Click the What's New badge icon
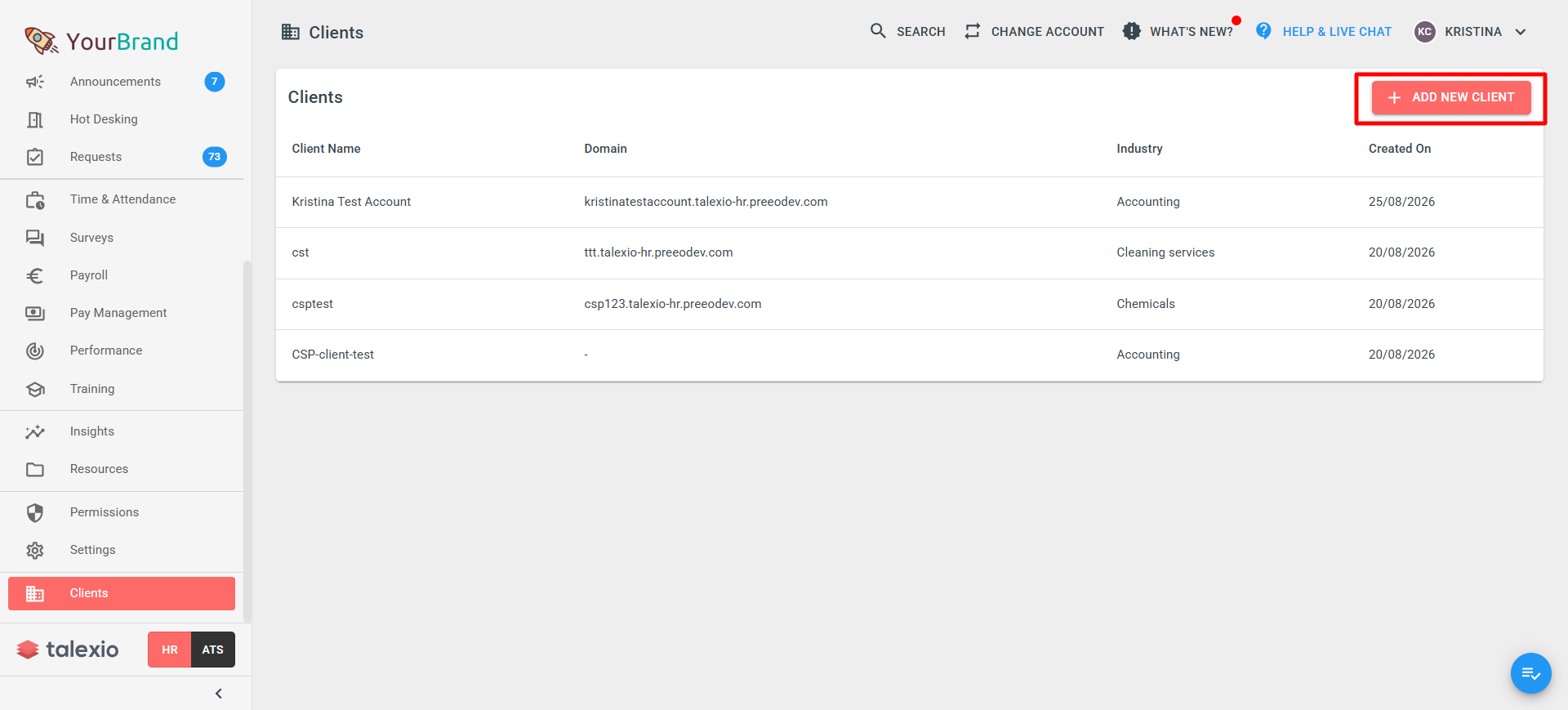Screen dimensions: 1568x710 click(x=1131, y=31)
